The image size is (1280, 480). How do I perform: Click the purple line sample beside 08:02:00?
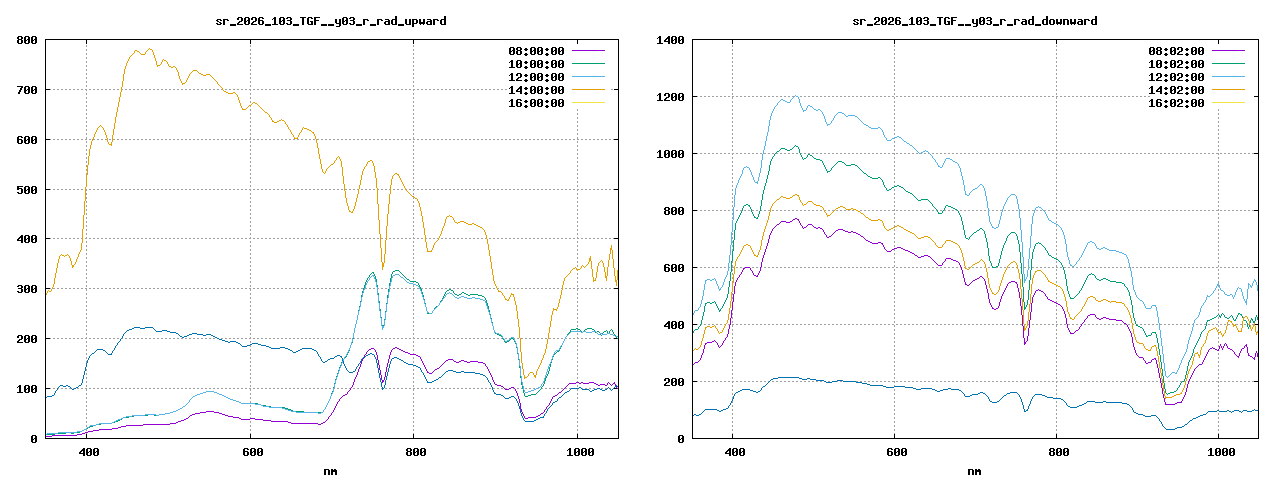(x=1228, y=51)
